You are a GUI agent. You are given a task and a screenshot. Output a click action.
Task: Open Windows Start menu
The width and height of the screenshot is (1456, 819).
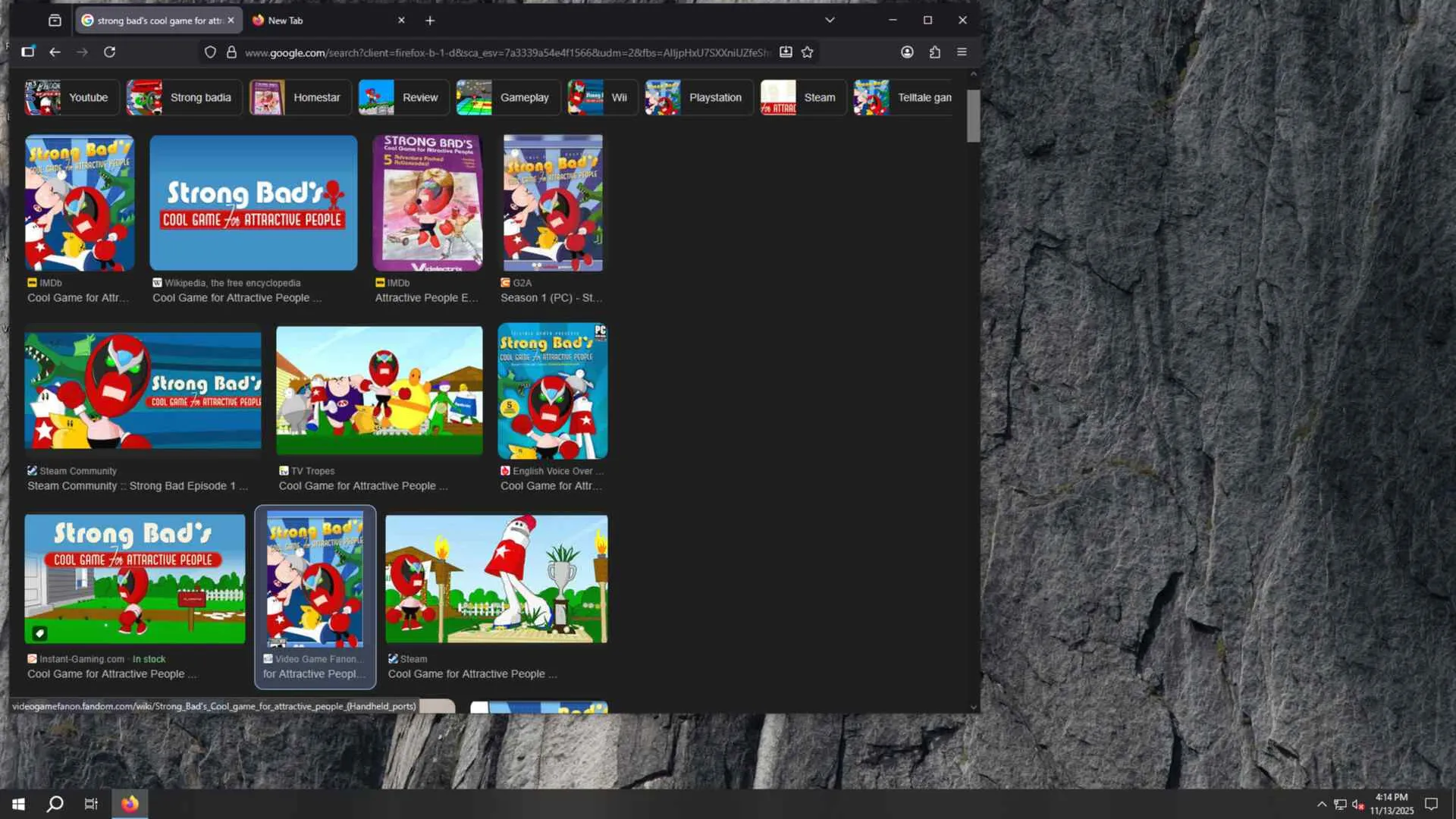18,805
